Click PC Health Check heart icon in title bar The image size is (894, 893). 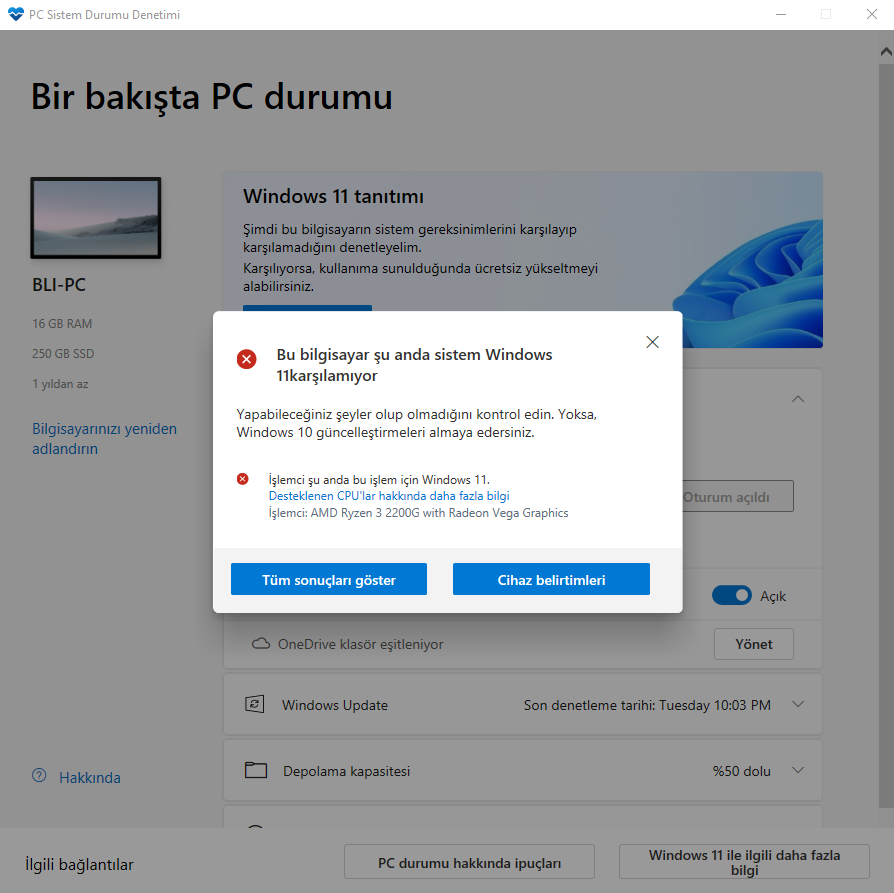(x=16, y=14)
